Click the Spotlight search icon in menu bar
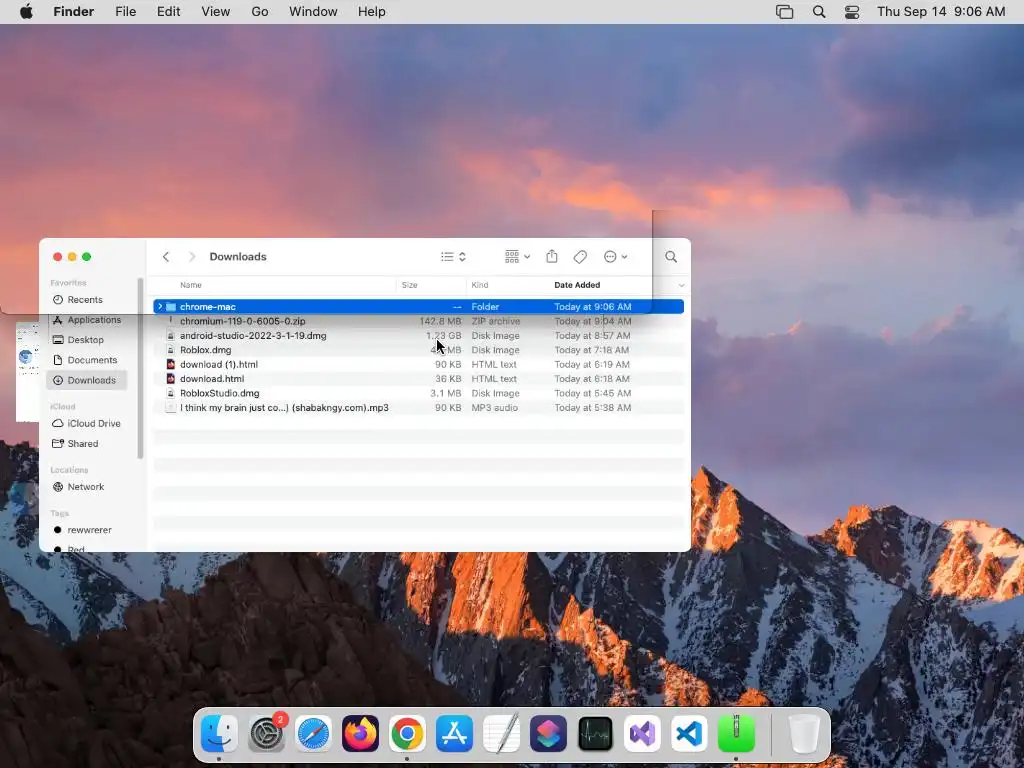The image size is (1024, 768). (x=819, y=12)
